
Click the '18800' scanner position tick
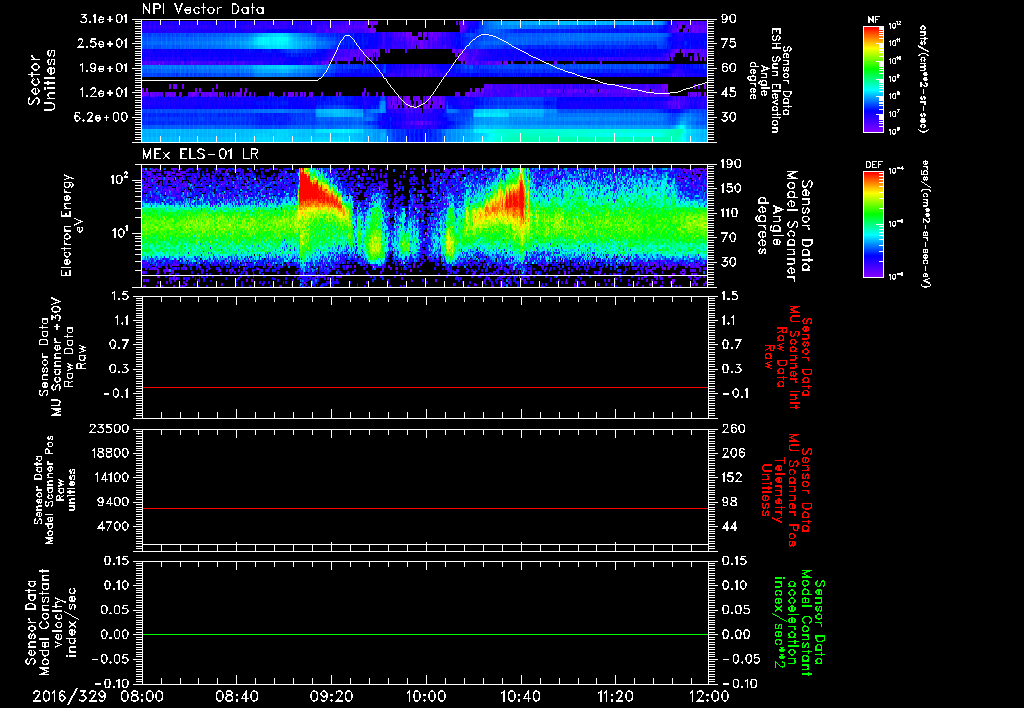click(x=108, y=453)
